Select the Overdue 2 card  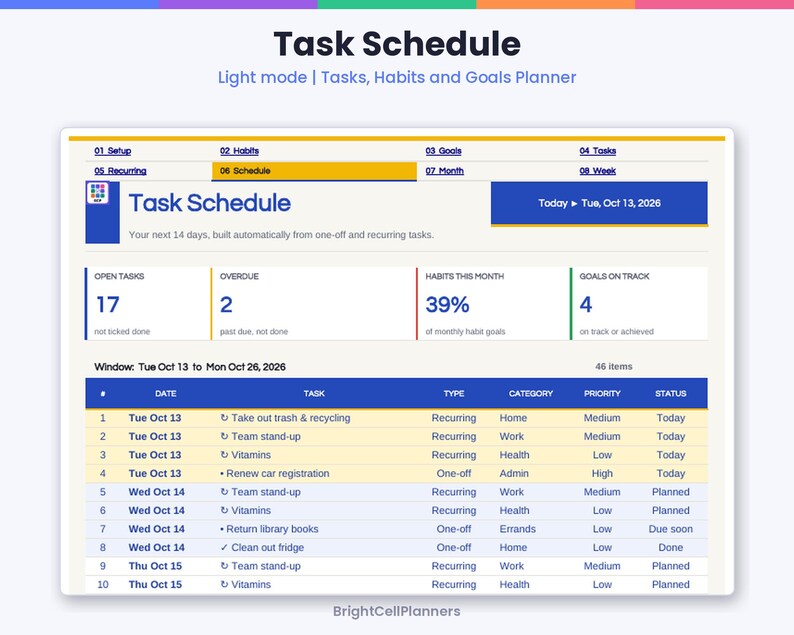coord(313,303)
